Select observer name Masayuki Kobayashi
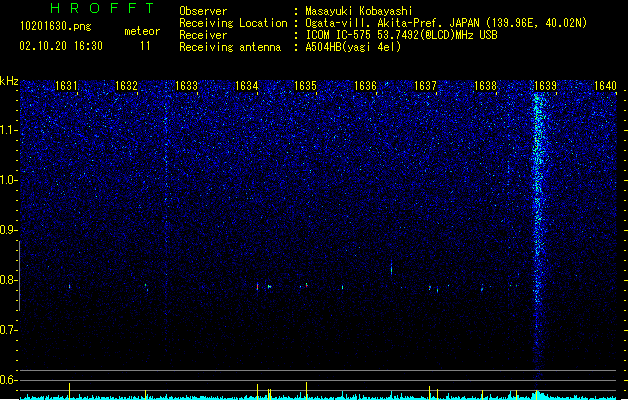The width and height of the screenshot is (629, 400). coord(359,11)
